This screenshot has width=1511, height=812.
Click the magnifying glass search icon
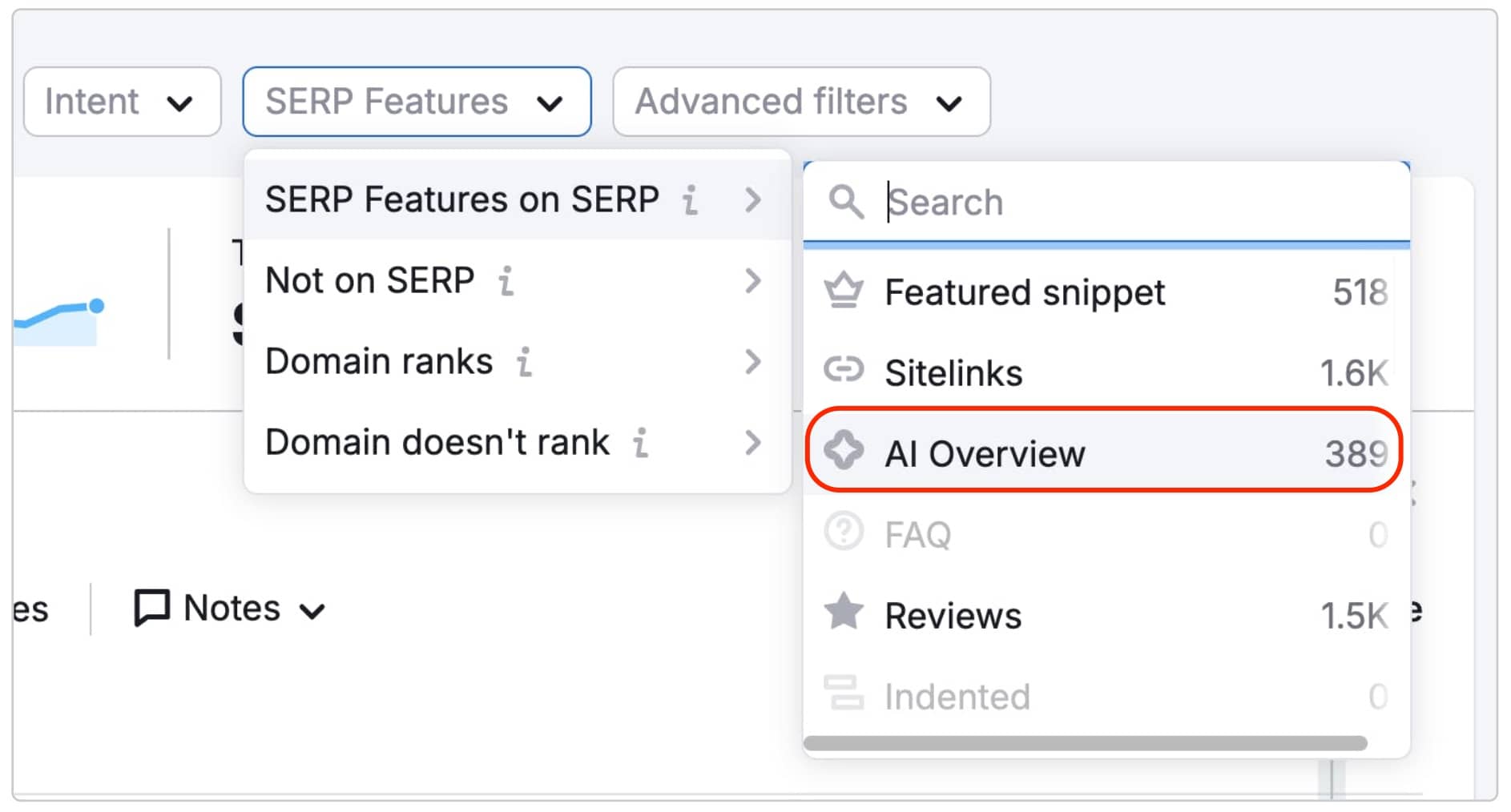pyautogui.click(x=846, y=202)
